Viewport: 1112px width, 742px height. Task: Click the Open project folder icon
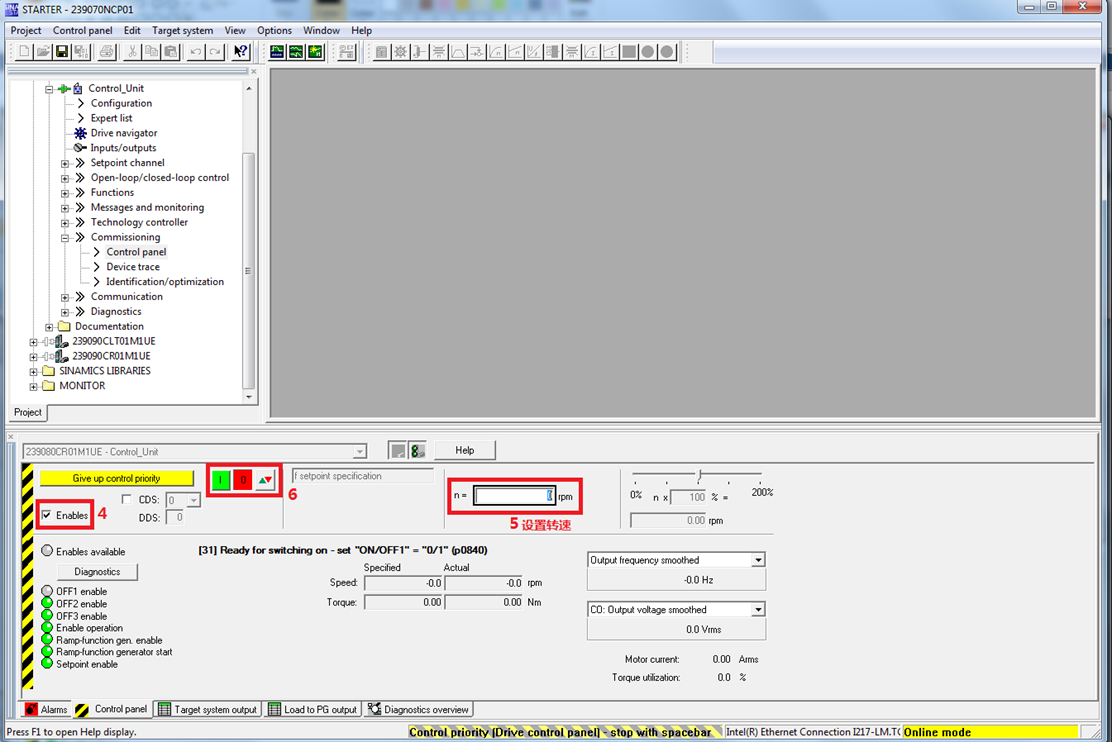pos(43,52)
